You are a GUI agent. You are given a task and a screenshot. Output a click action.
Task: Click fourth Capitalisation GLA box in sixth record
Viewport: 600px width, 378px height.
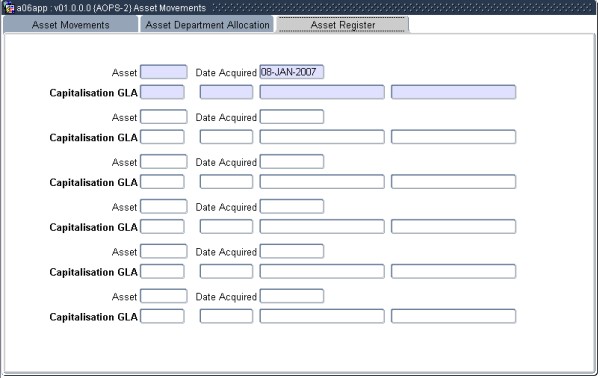click(453, 316)
